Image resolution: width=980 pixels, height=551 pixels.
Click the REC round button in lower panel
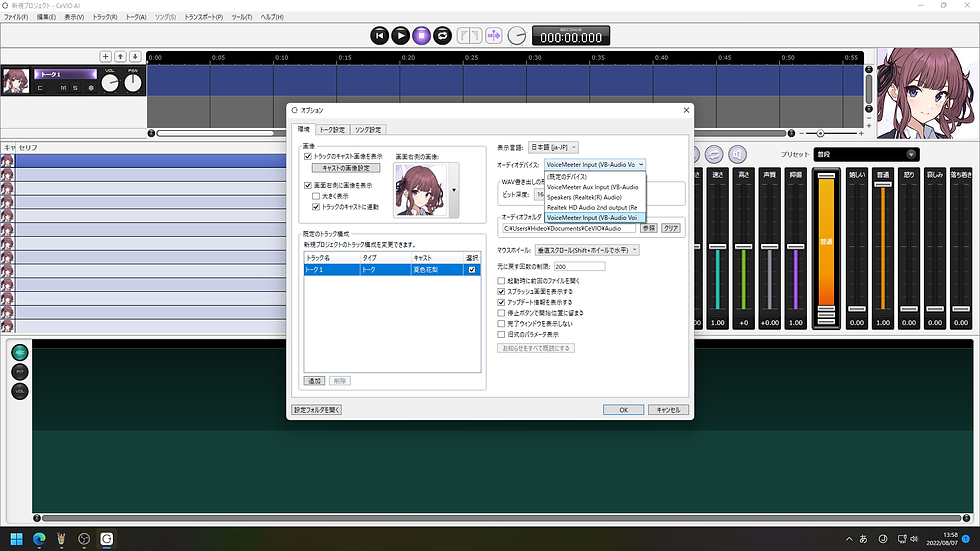pos(20,352)
